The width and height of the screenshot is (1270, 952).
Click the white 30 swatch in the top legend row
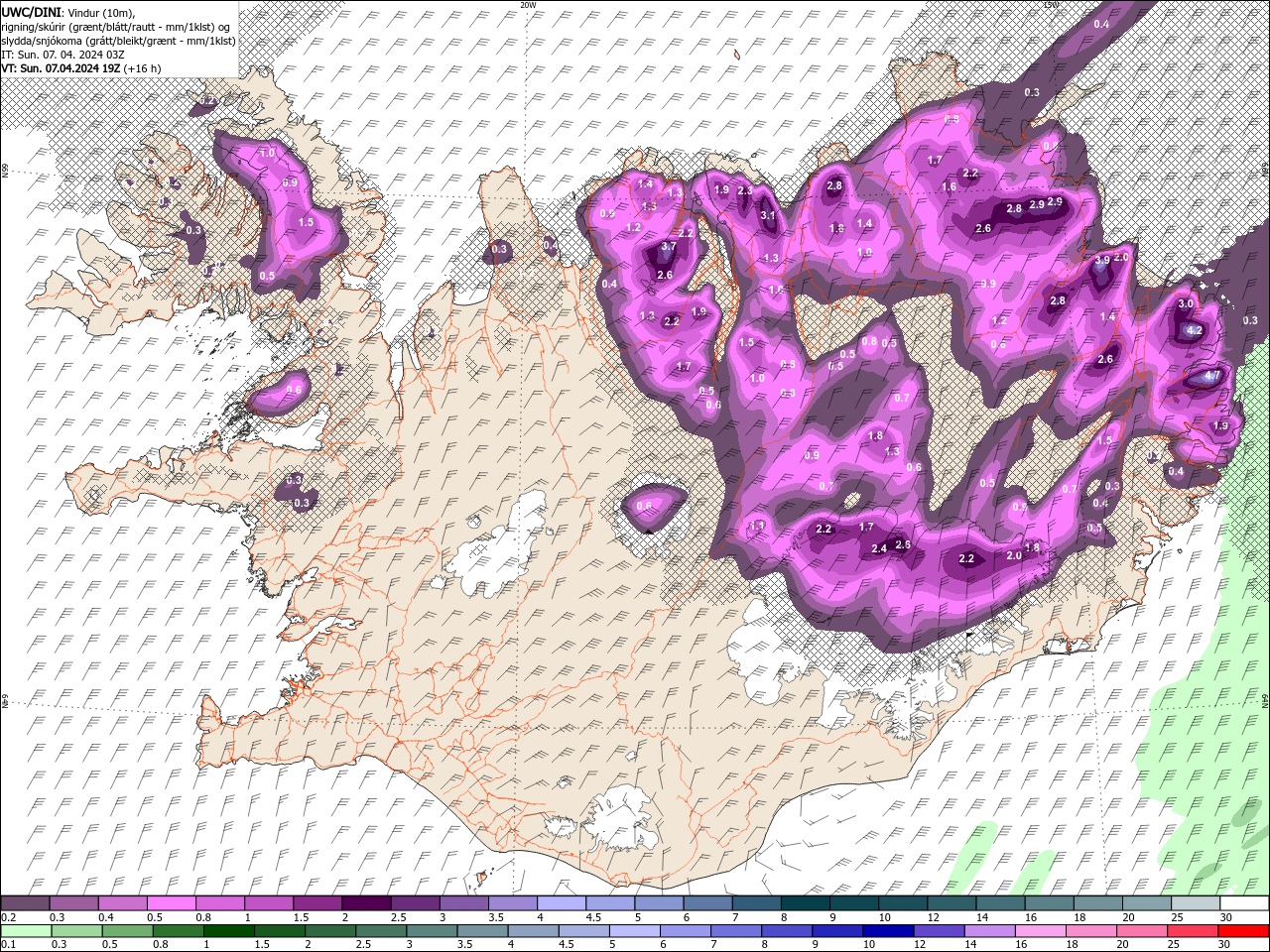[x=1244, y=903]
